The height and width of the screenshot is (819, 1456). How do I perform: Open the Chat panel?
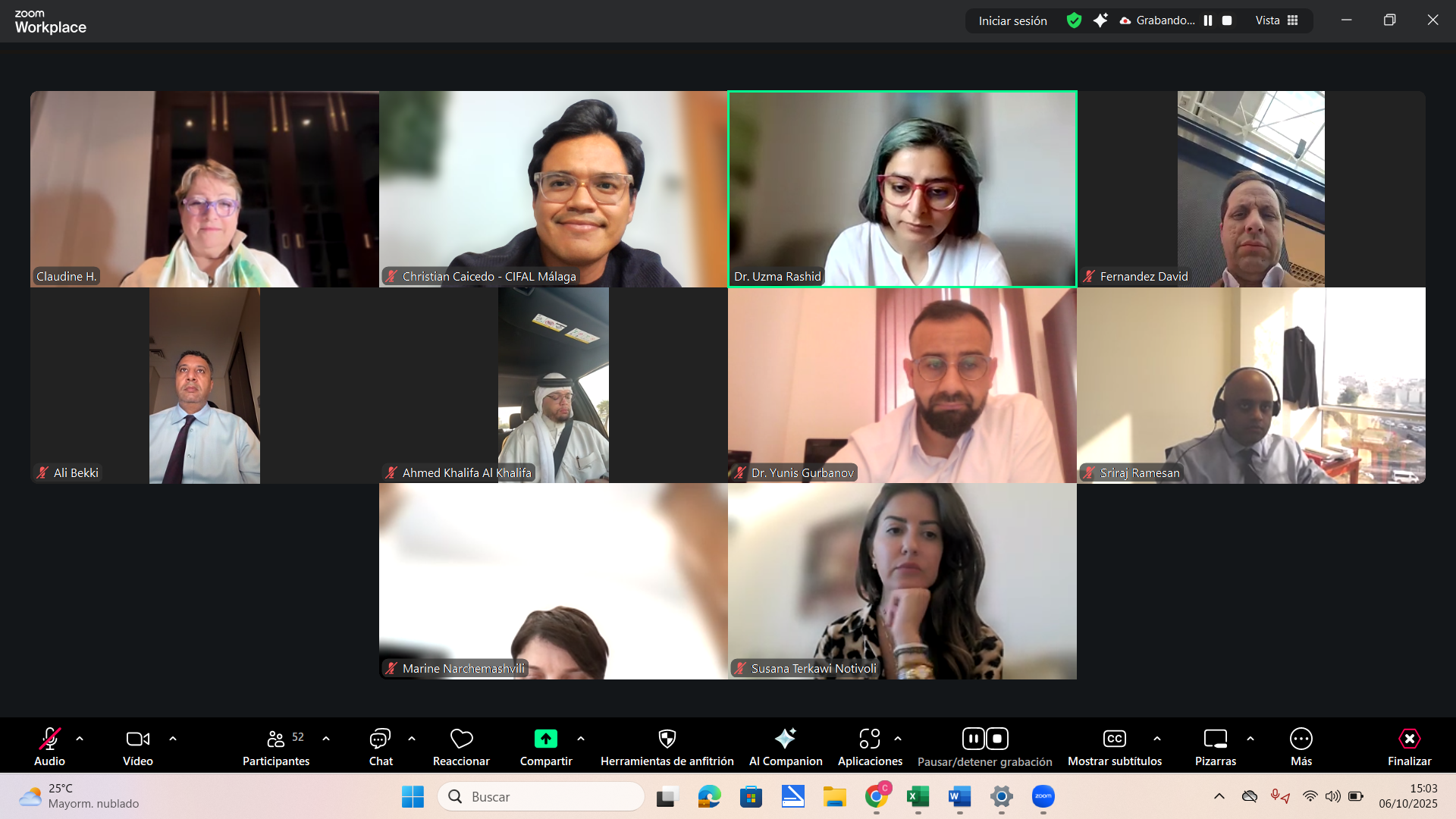click(x=380, y=739)
